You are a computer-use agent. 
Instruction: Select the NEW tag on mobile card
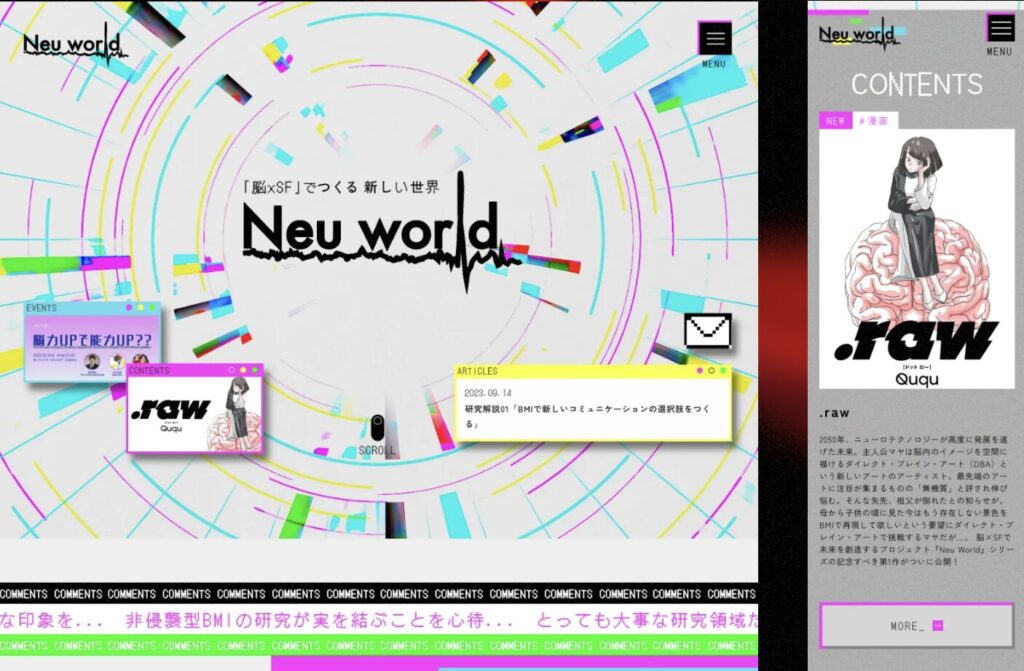[835, 121]
